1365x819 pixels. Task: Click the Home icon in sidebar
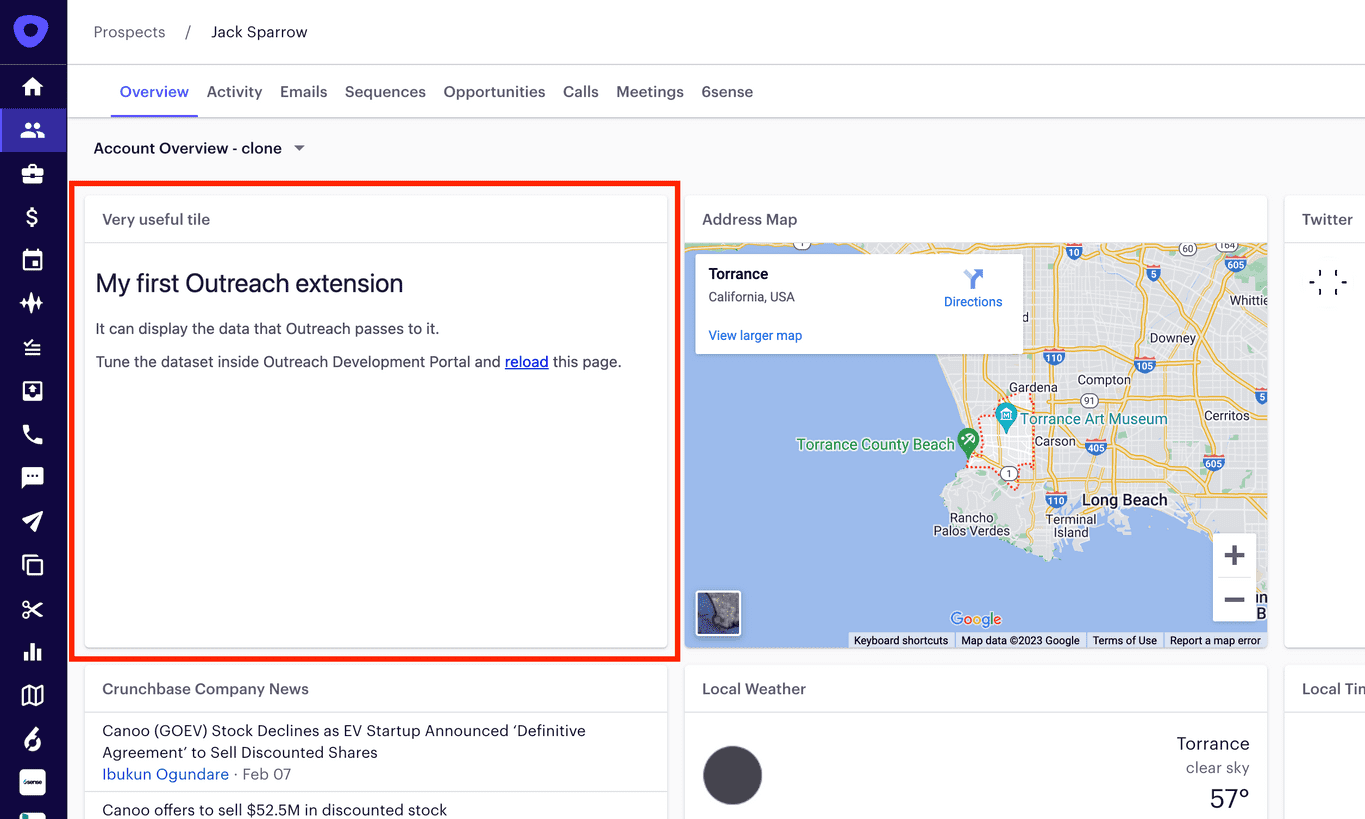coord(33,87)
